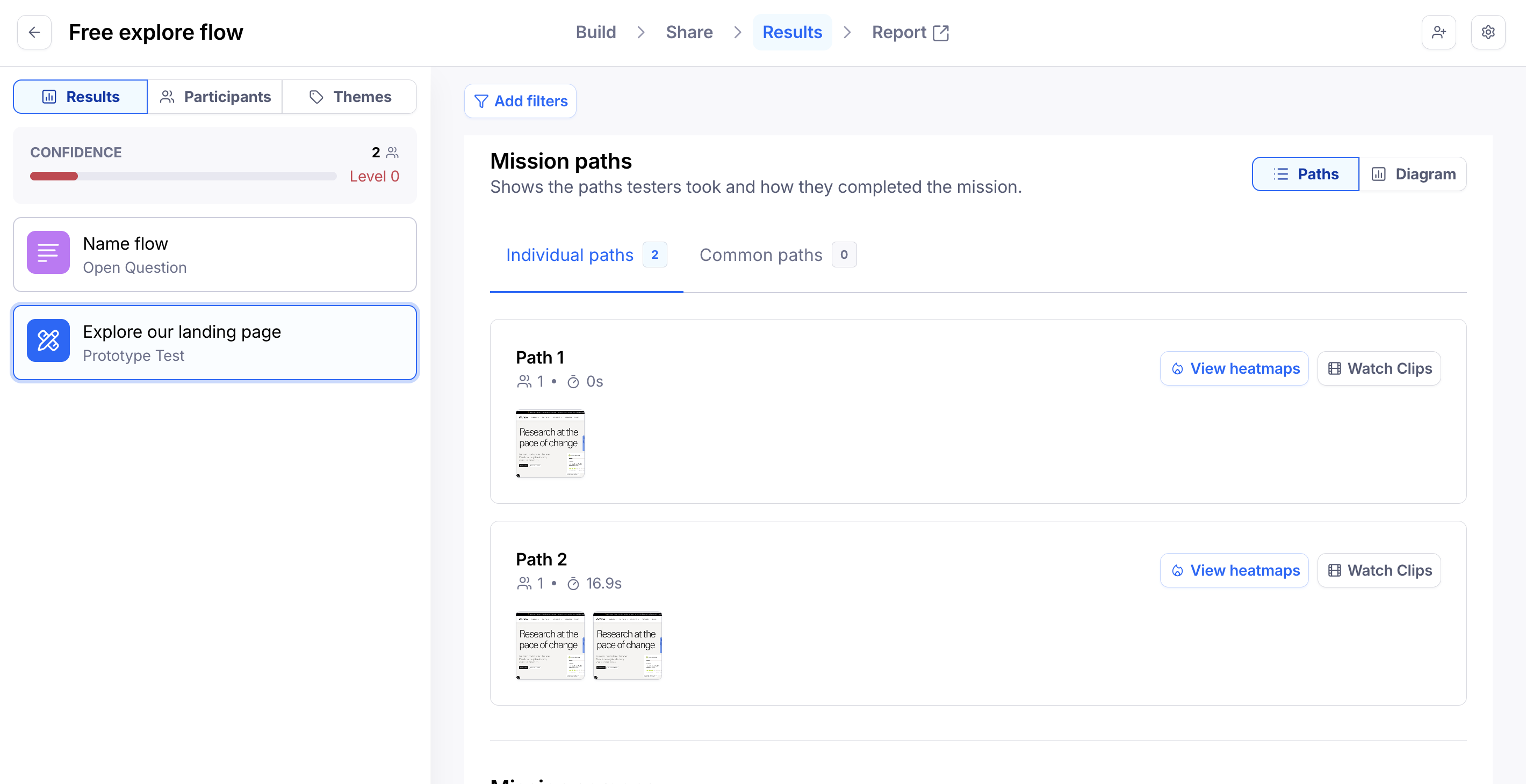Click the back arrow button
1526x784 pixels.
click(34, 32)
